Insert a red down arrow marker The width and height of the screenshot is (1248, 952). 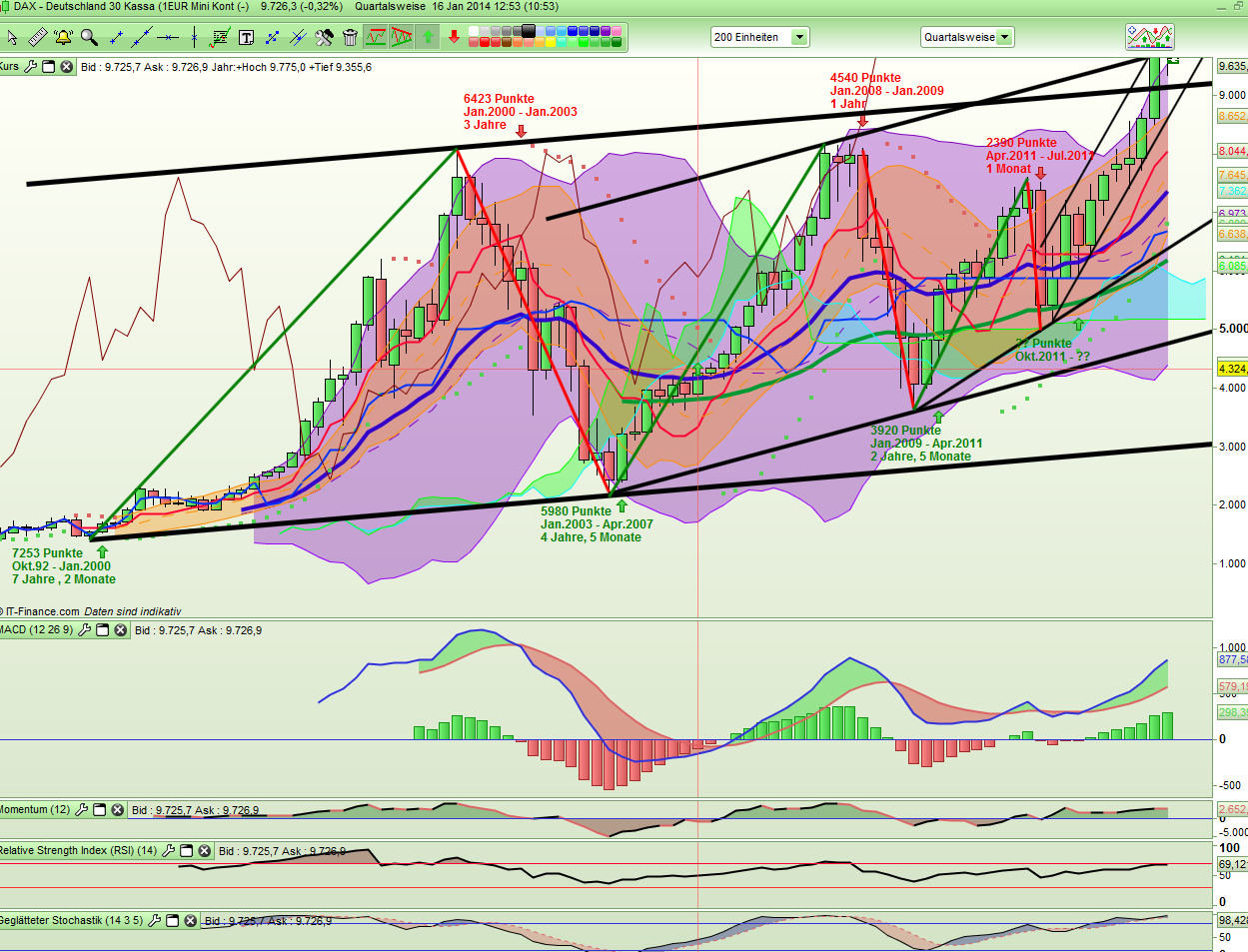[x=454, y=37]
